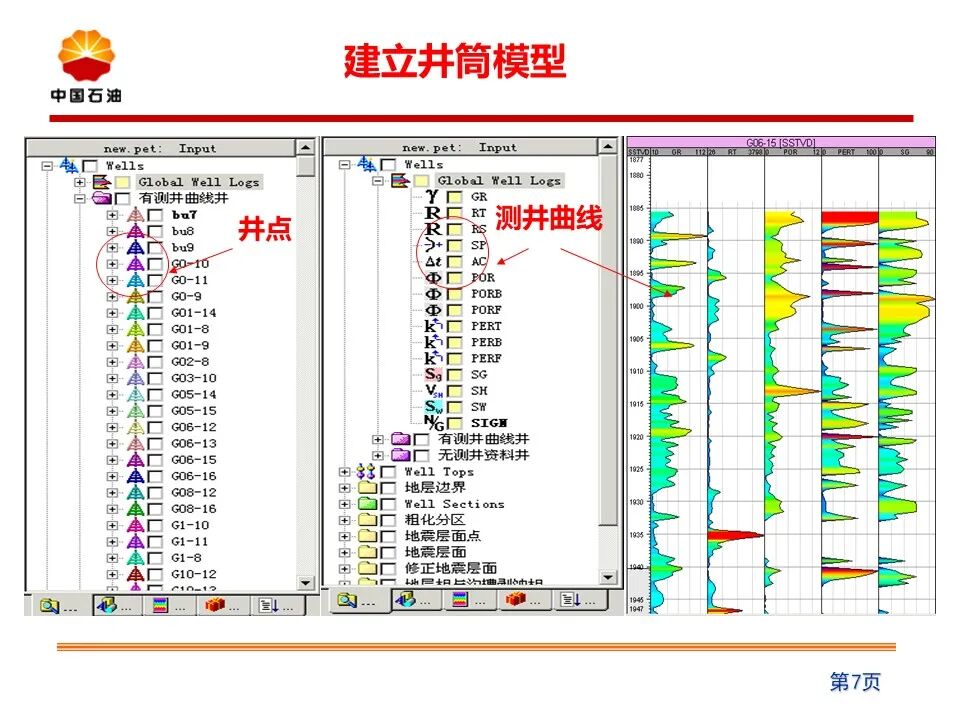The image size is (960, 720).
Task: Select the G0-9 well derrick icon
Action: click(135, 296)
